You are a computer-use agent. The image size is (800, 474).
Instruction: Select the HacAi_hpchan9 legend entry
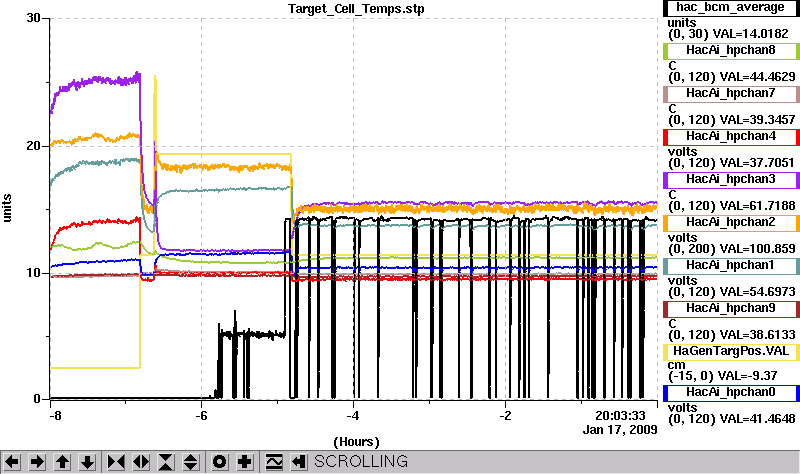730,309
